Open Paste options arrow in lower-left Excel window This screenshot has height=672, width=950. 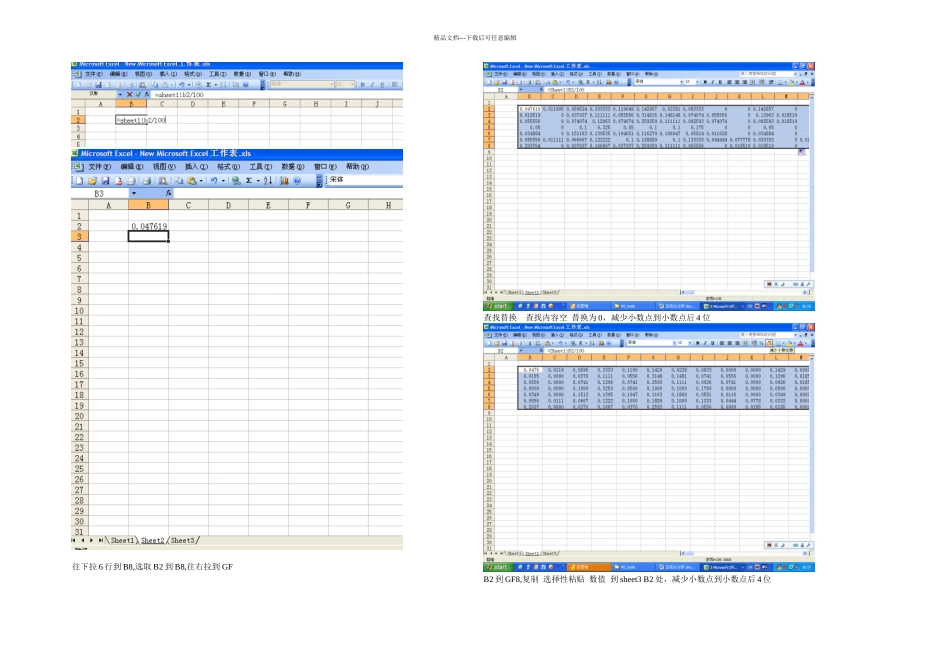point(201,181)
